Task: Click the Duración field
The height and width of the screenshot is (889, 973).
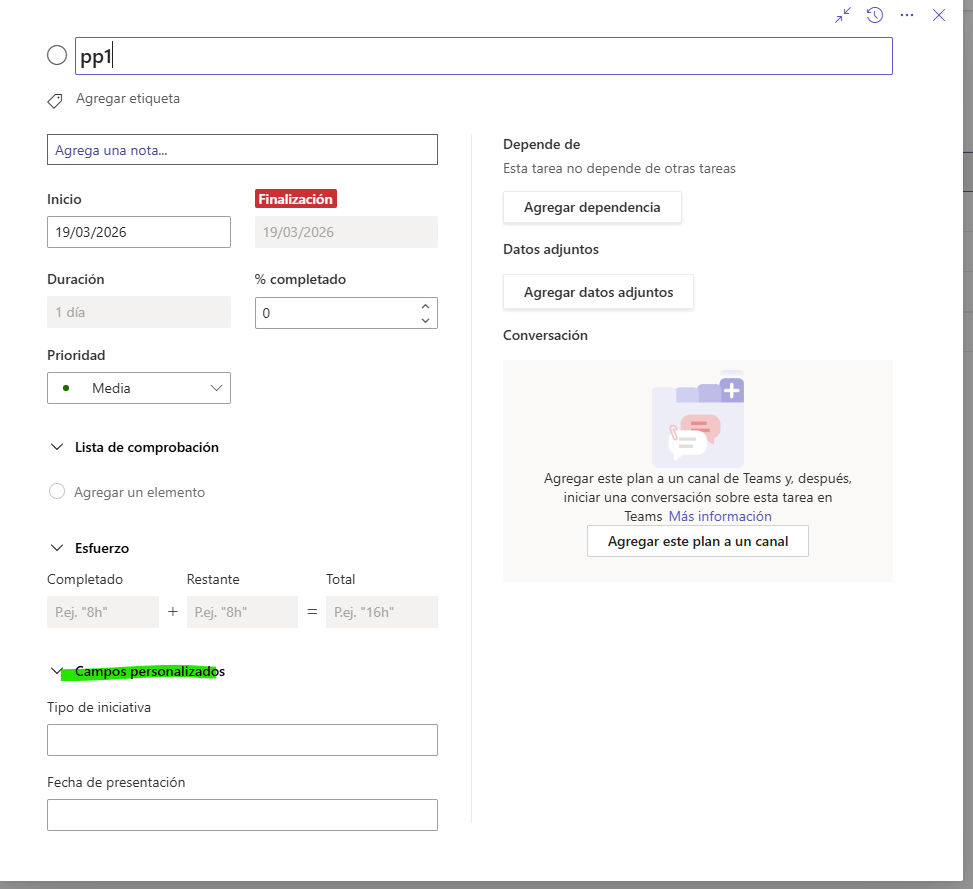Action: pos(139,312)
